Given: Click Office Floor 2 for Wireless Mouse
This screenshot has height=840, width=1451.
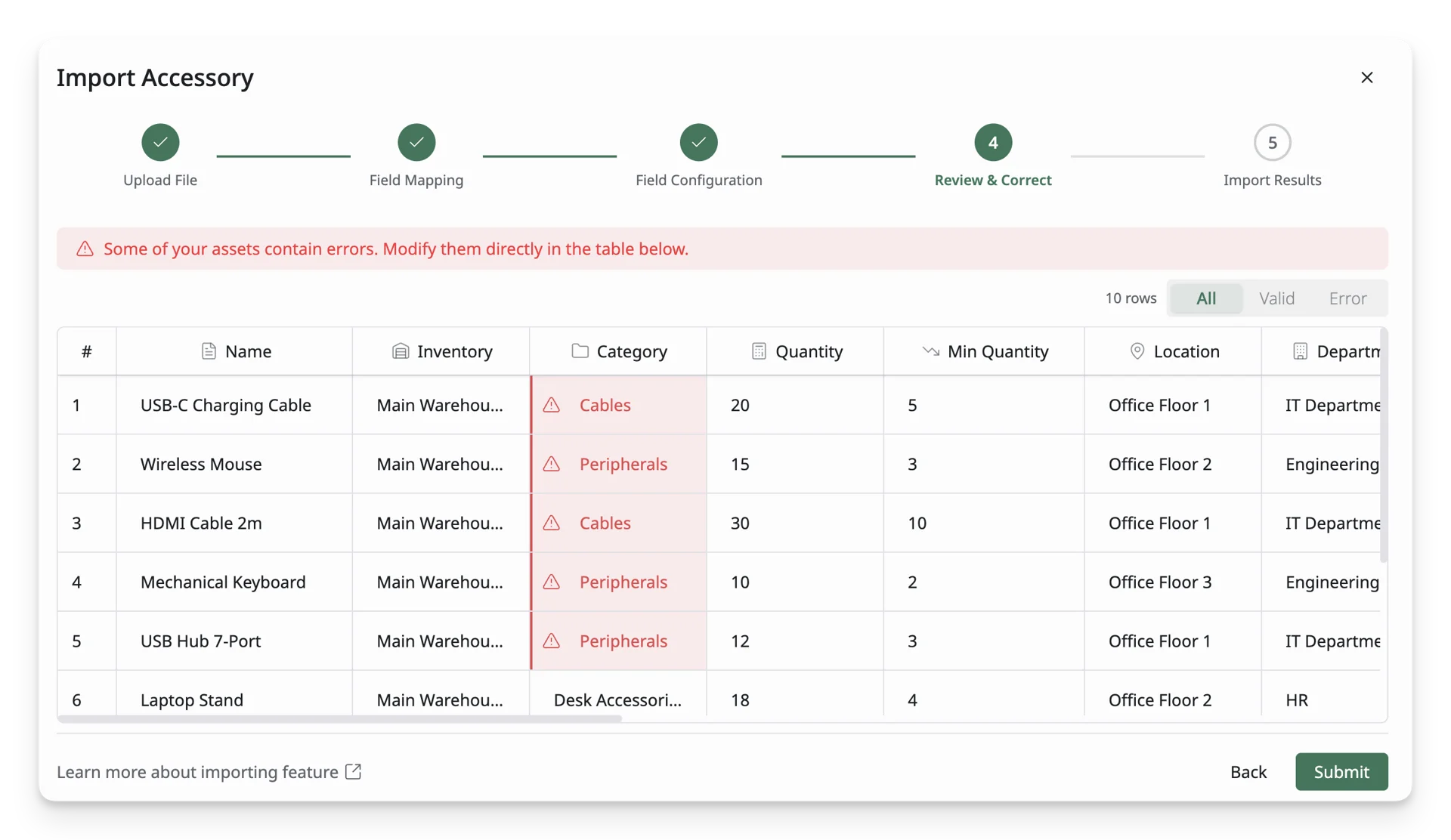Looking at the screenshot, I should tap(1173, 464).
